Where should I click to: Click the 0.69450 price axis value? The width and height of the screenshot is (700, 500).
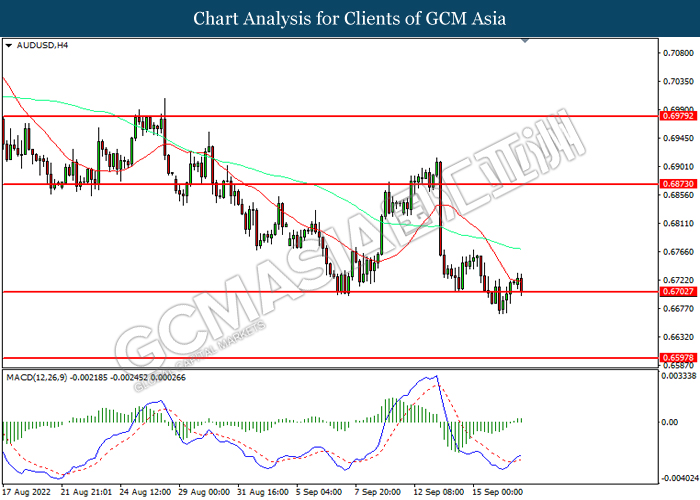(679, 138)
